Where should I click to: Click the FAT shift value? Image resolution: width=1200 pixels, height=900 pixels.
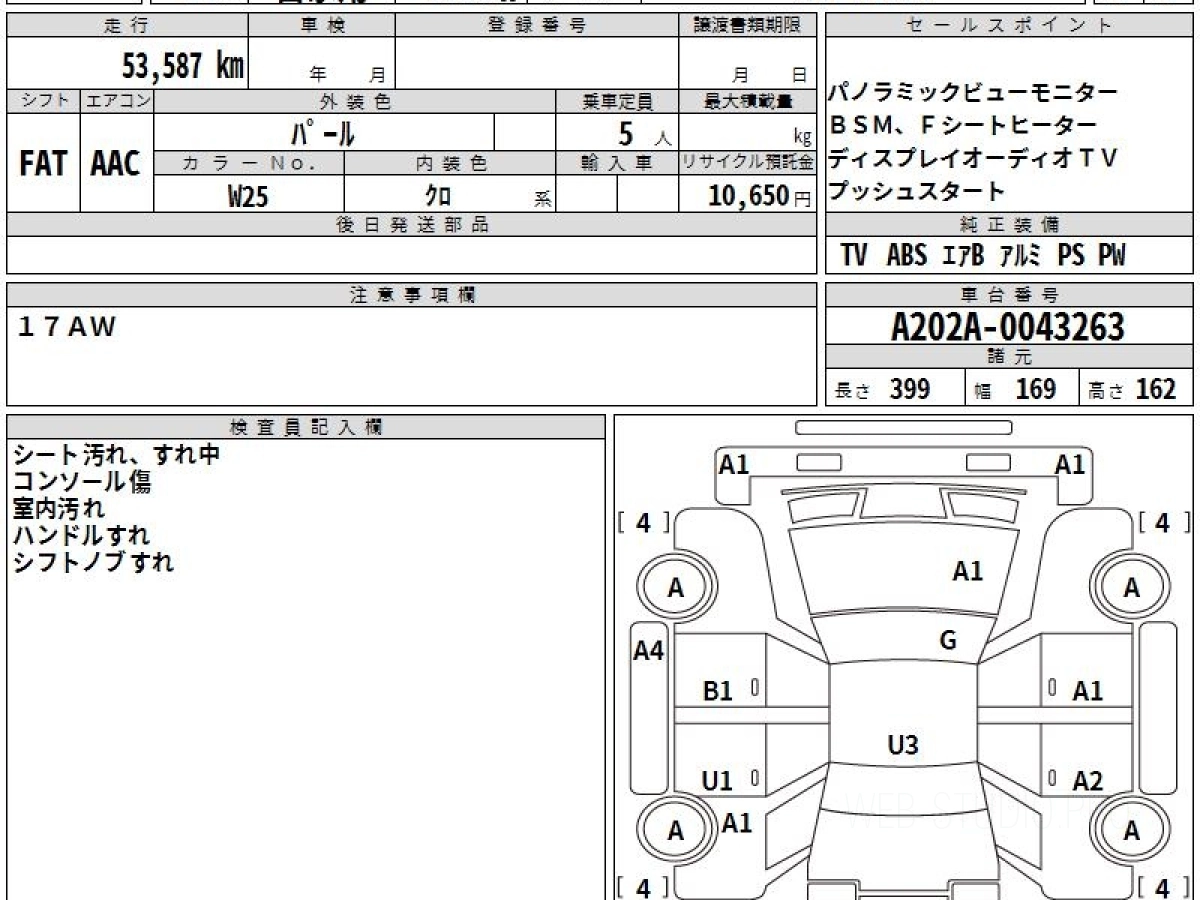point(43,164)
